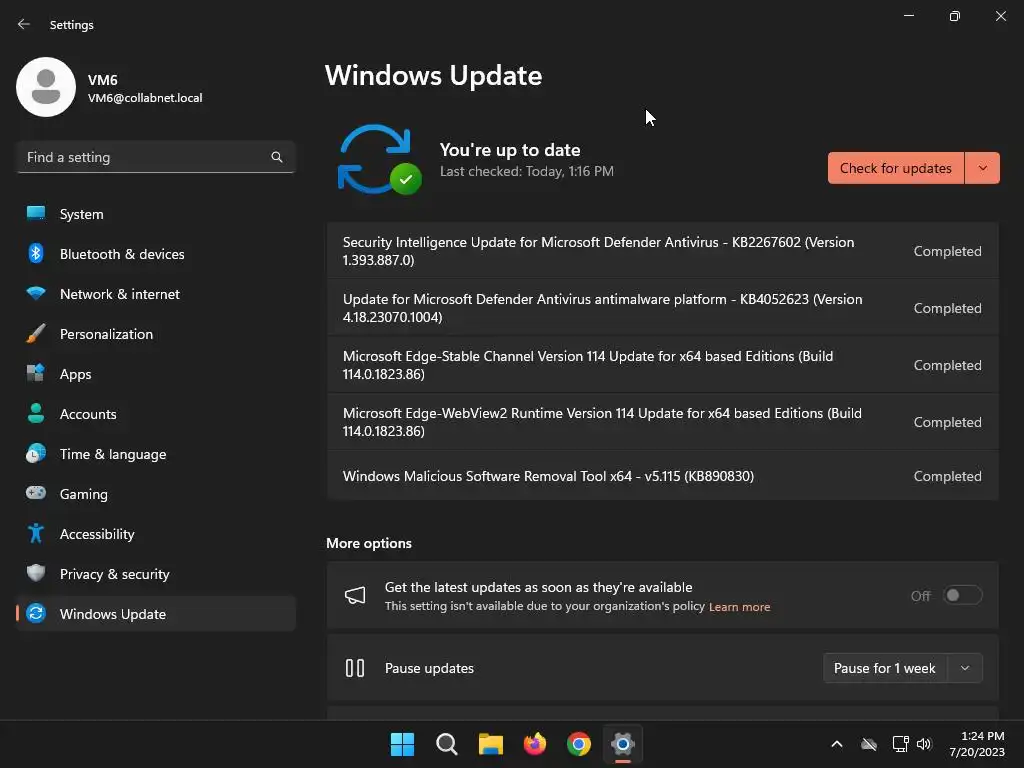Open Network & internet category
Viewport: 1024px width, 768px height.
point(155,293)
